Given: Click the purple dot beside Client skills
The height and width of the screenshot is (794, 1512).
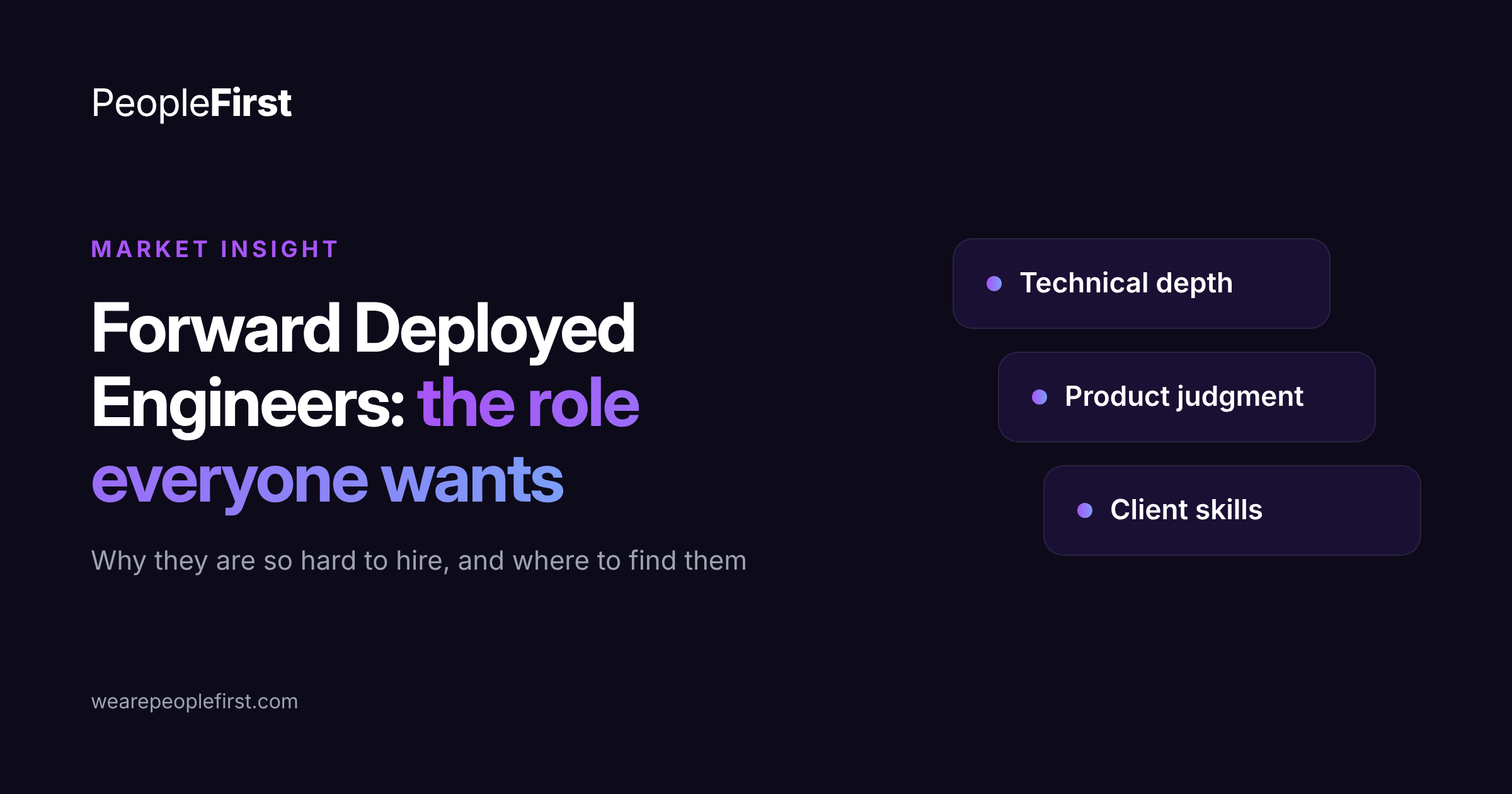Looking at the screenshot, I should click(1085, 510).
